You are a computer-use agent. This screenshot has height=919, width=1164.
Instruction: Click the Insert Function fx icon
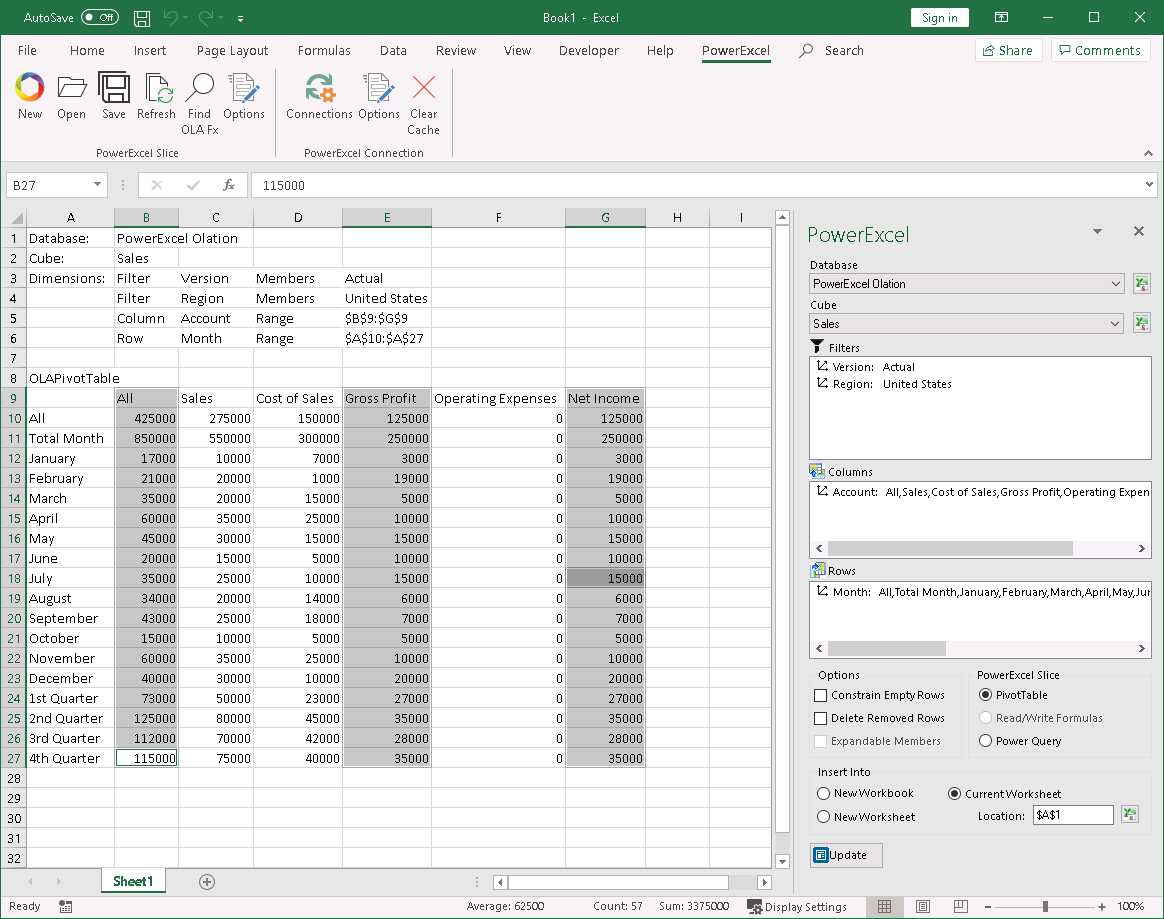pos(229,186)
